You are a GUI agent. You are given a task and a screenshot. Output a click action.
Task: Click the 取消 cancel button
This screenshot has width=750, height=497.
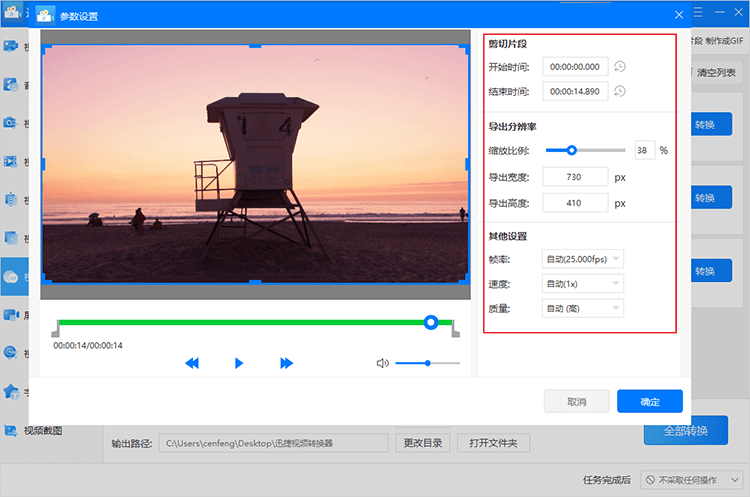click(x=576, y=401)
